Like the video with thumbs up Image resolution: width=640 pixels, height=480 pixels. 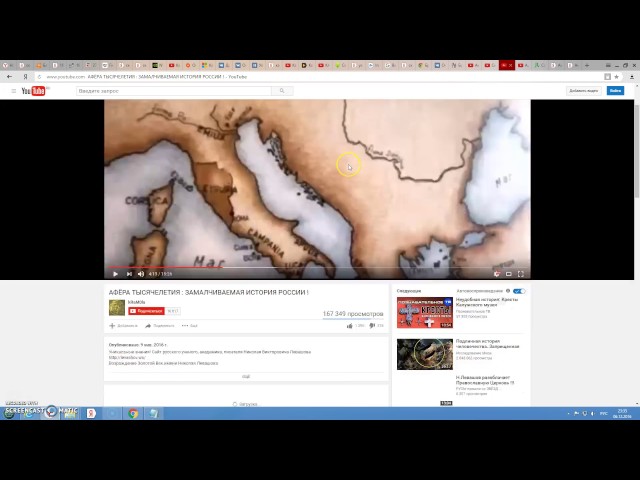point(350,325)
